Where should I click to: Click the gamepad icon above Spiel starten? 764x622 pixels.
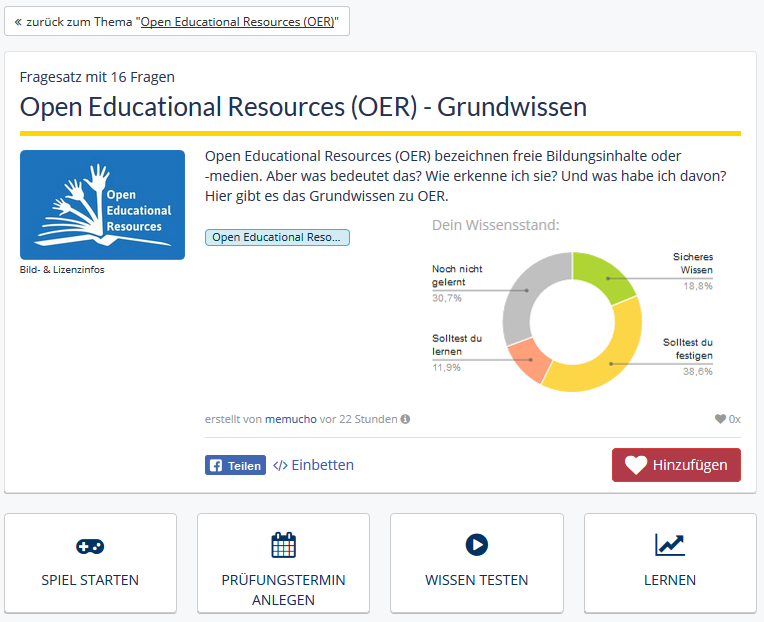90,547
